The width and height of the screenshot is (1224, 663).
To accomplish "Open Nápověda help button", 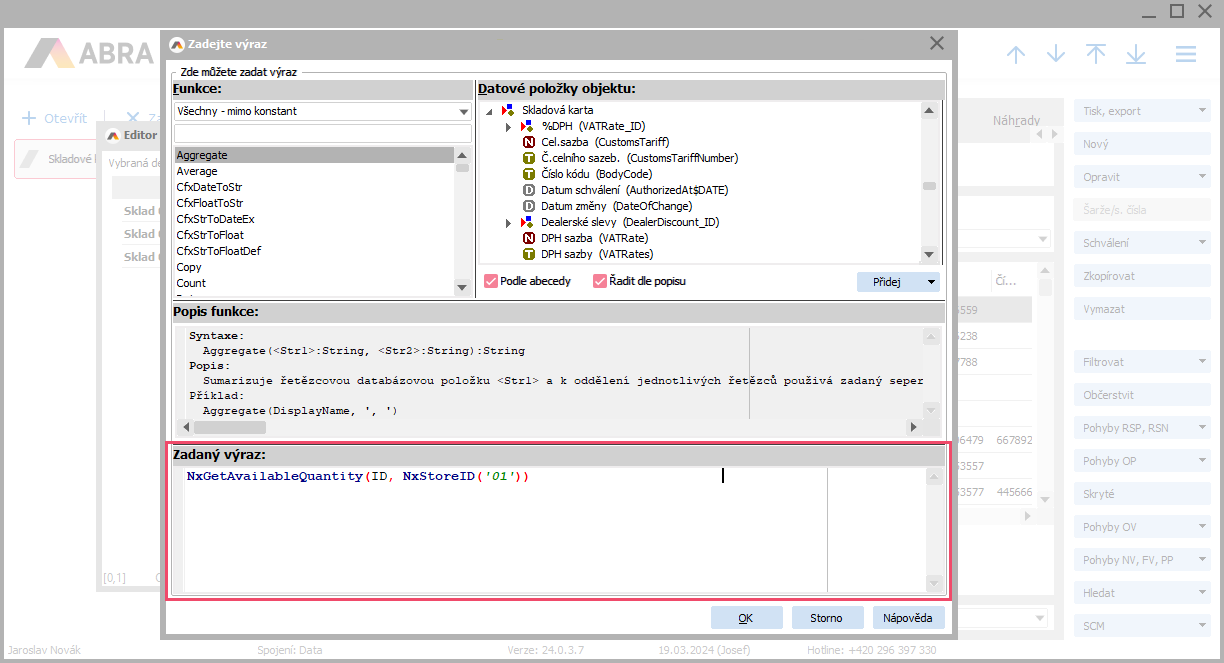I will [908, 618].
